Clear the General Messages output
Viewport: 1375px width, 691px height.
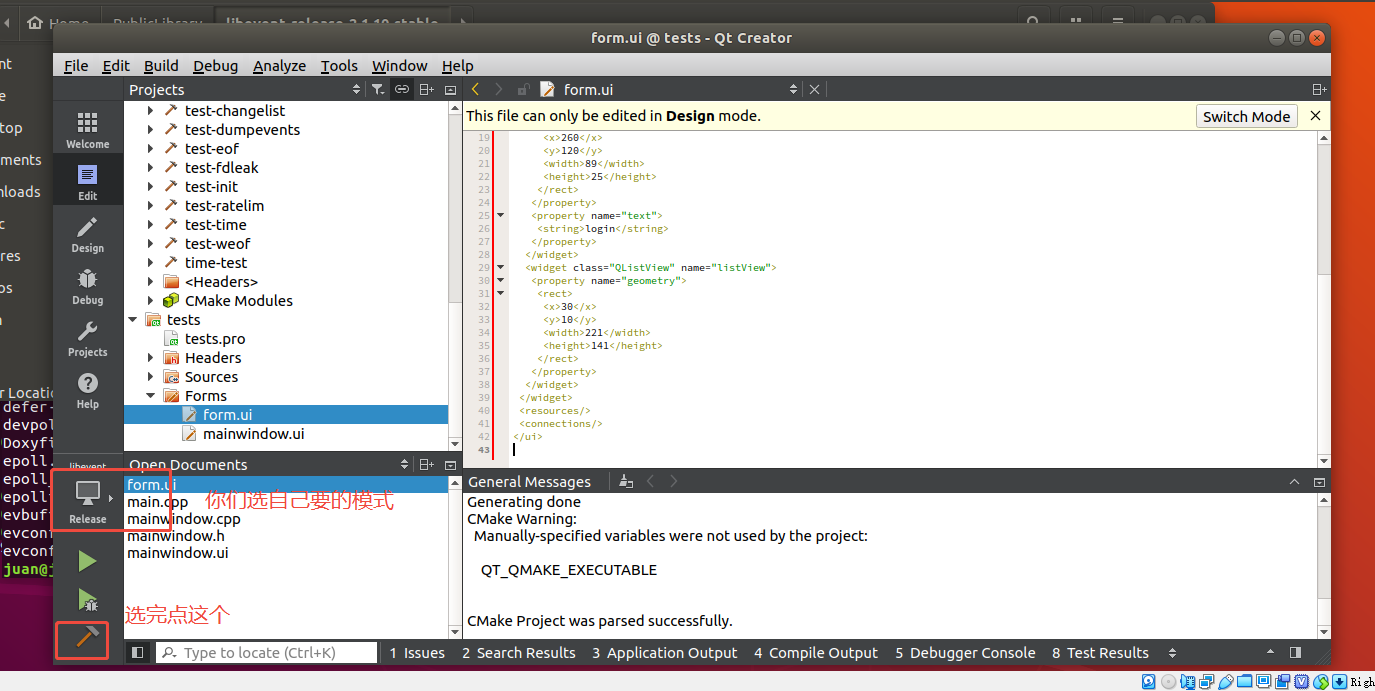[x=625, y=481]
